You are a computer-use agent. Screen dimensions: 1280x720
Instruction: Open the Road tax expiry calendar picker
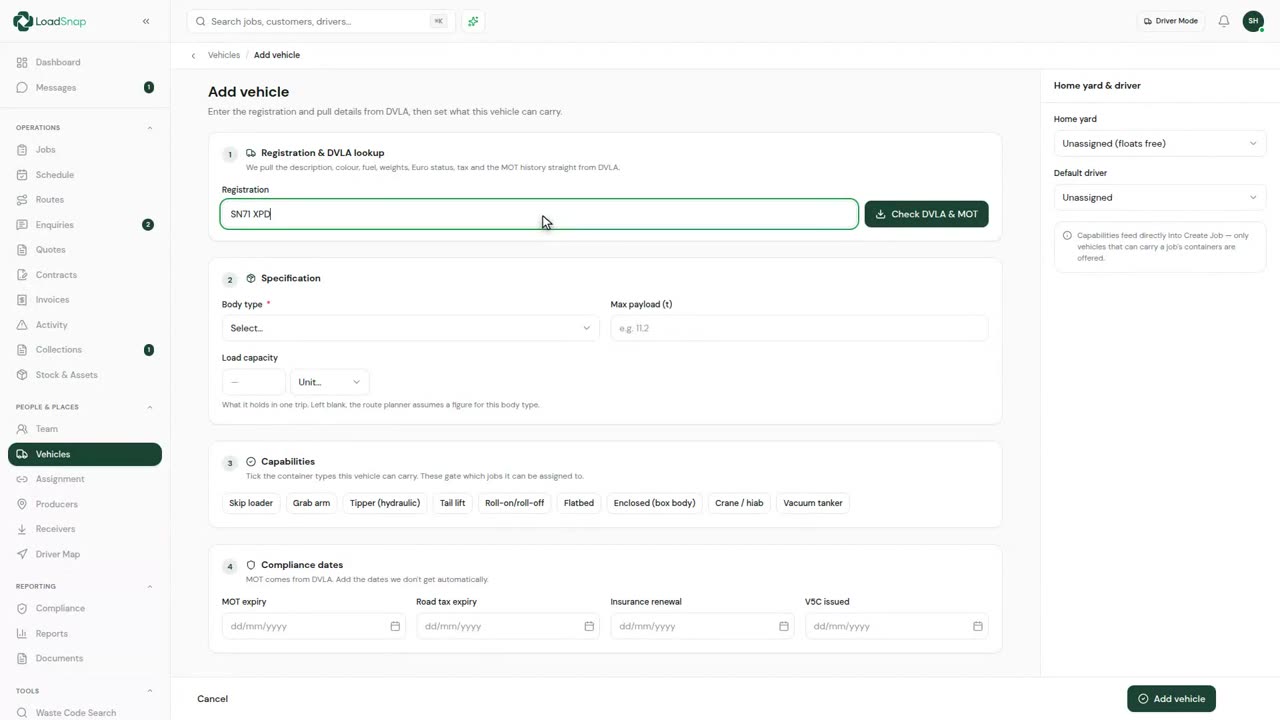click(589, 626)
